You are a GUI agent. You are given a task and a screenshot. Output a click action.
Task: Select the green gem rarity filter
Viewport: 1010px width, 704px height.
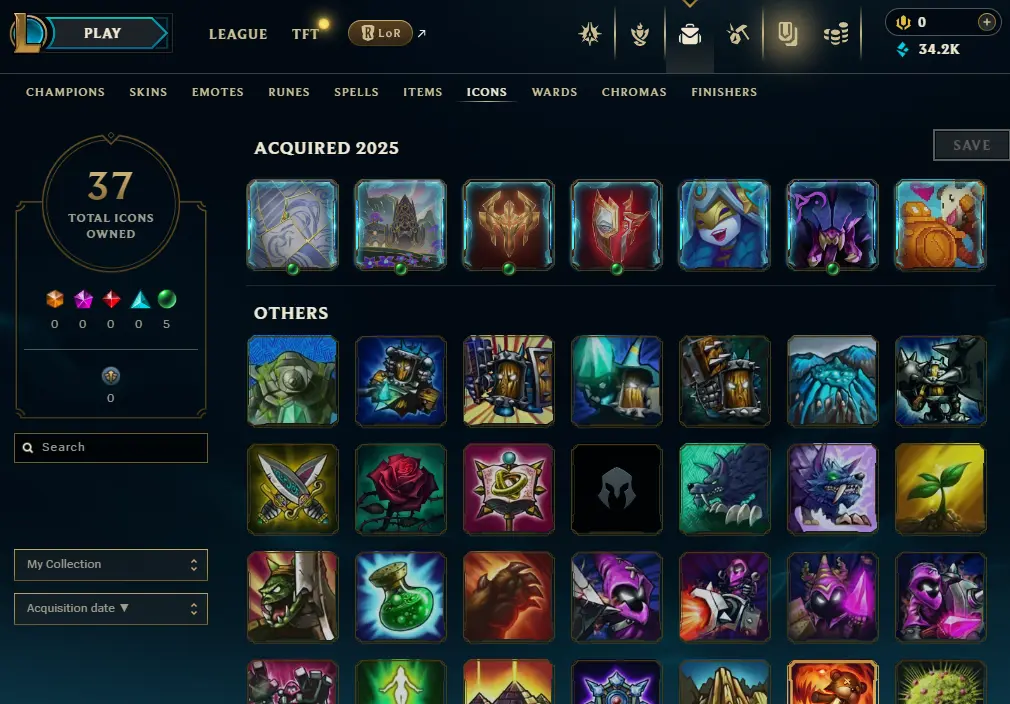(167, 299)
